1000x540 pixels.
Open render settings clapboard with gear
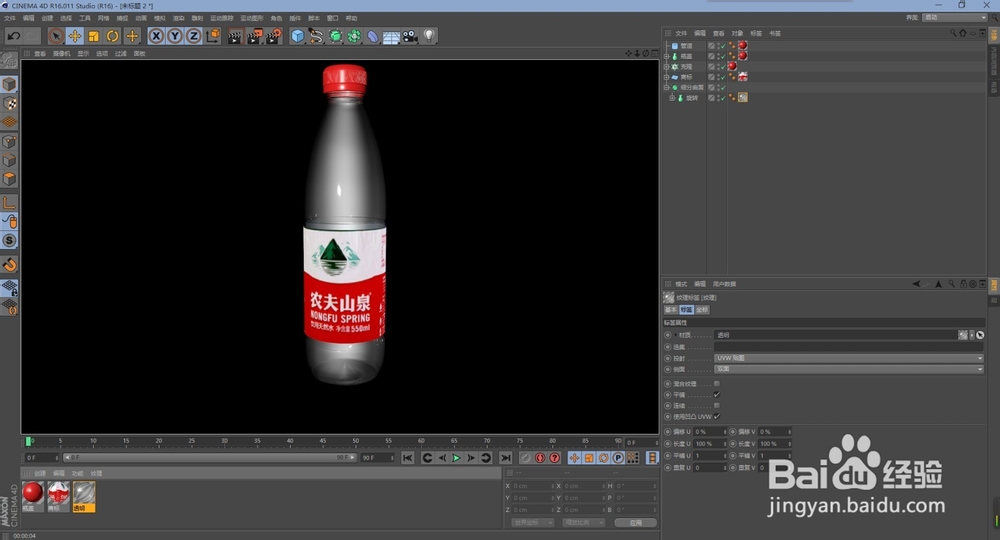coord(274,36)
